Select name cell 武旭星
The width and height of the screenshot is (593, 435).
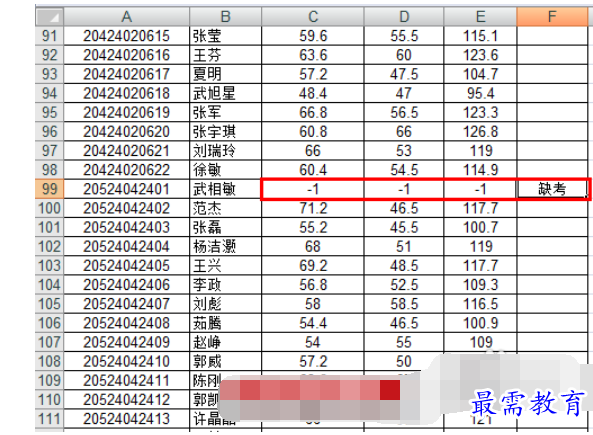click(x=225, y=93)
